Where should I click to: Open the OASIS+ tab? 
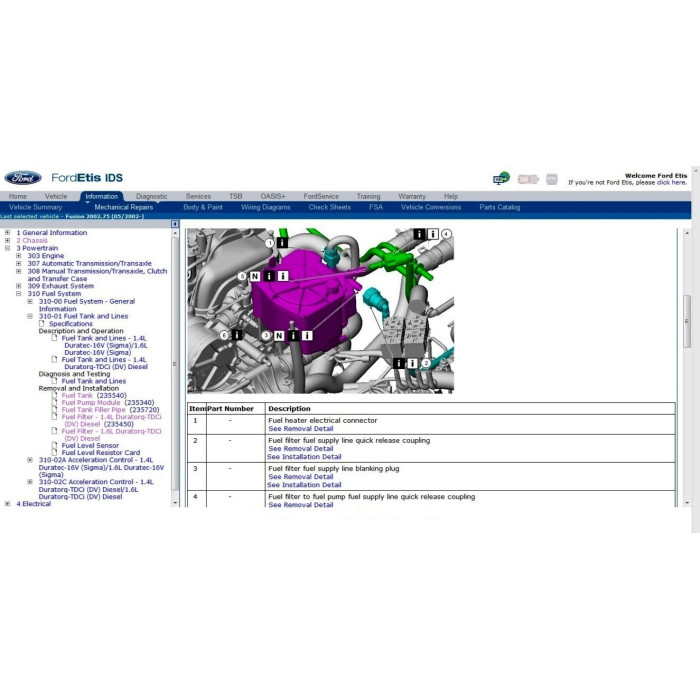(273, 196)
